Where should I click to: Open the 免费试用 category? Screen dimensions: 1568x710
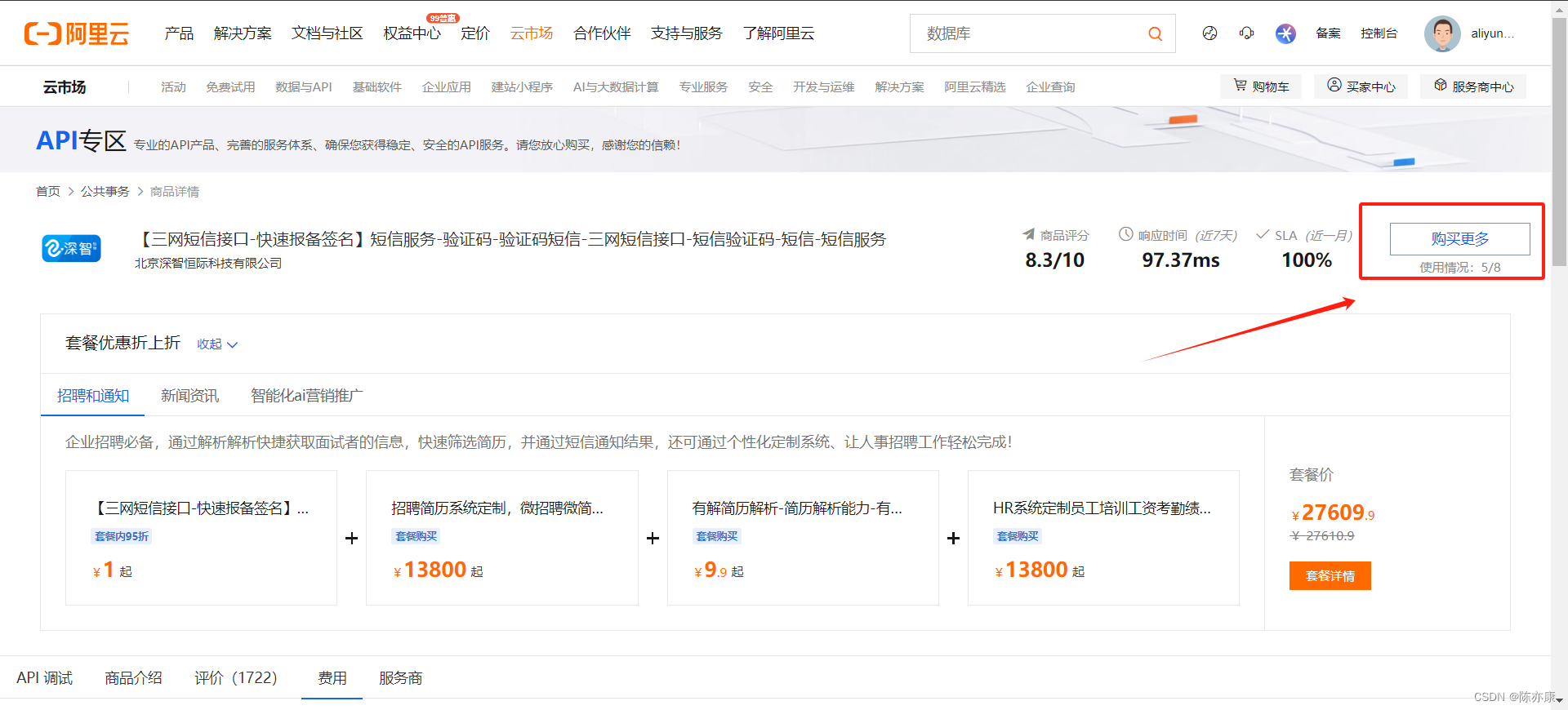click(230, 87)
